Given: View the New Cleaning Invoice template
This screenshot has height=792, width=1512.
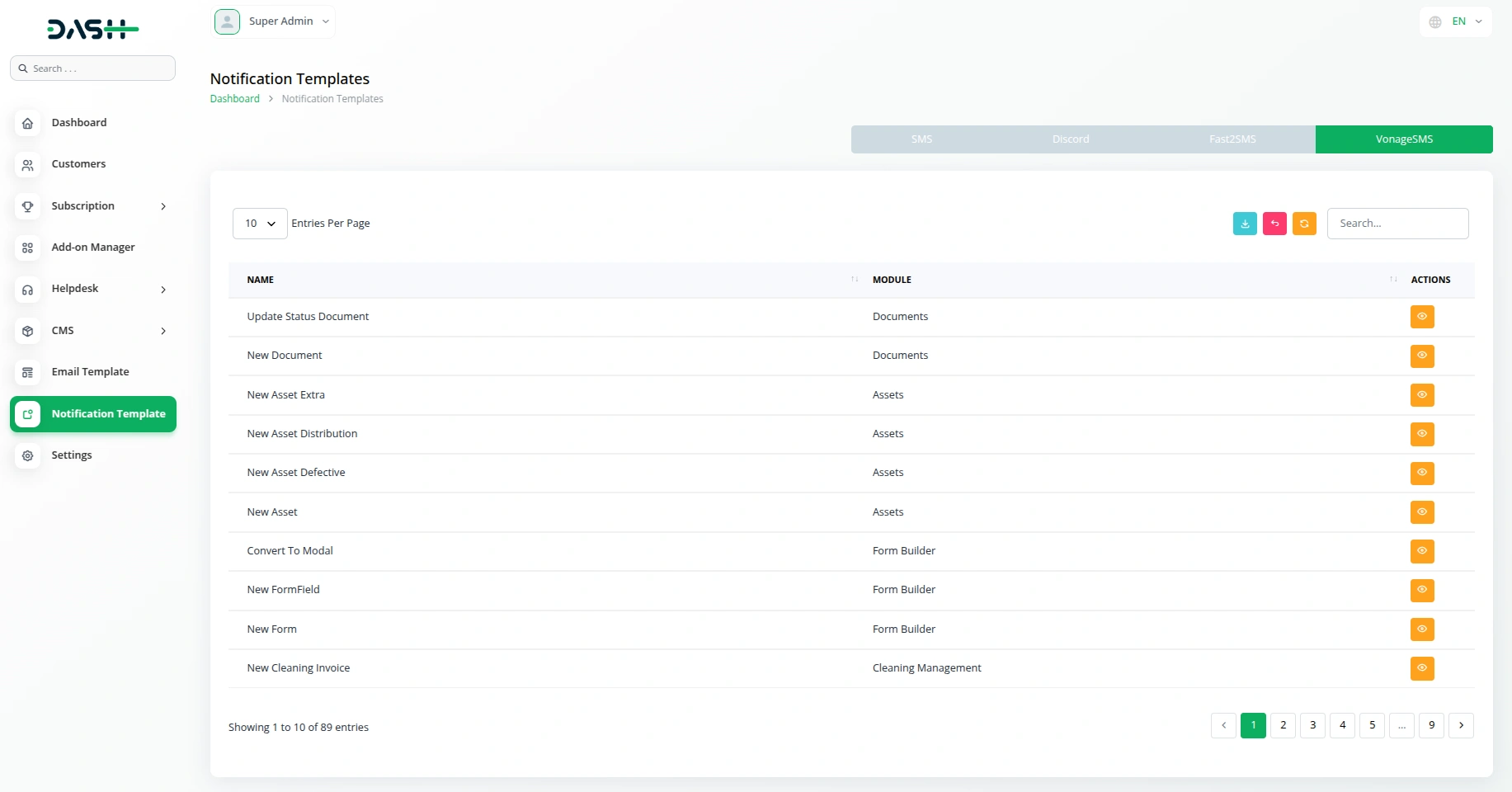Looking at the screenshot, I should (x=1422, y=668).
